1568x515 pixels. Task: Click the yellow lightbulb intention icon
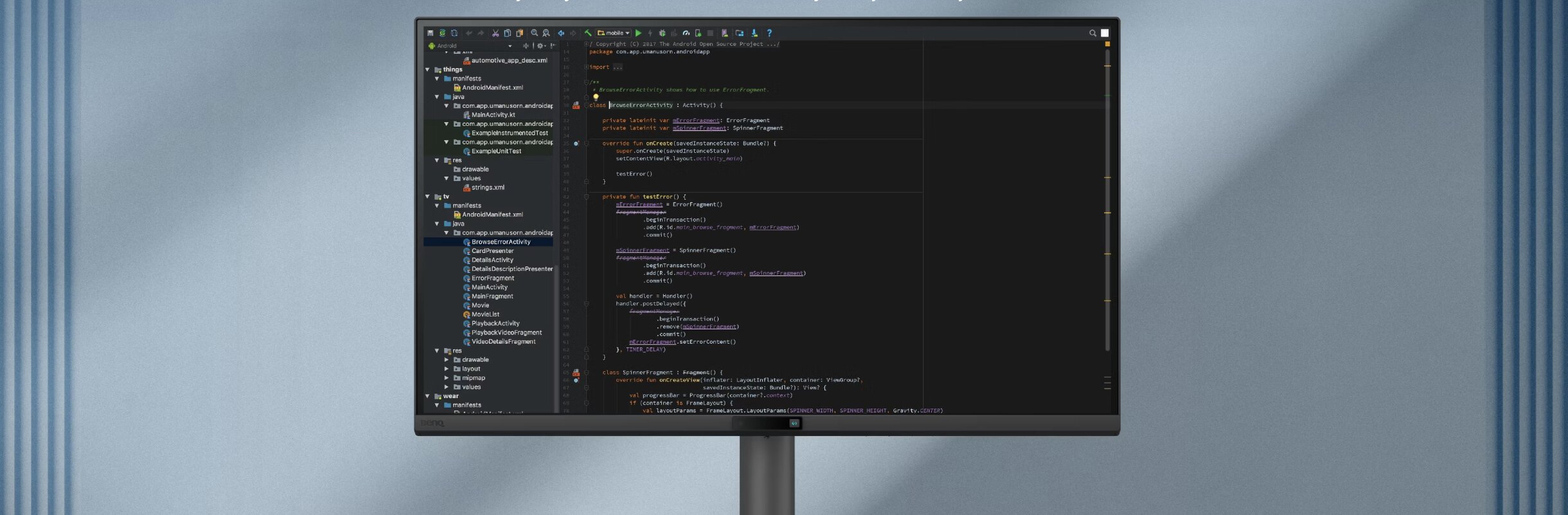point(596,98)
